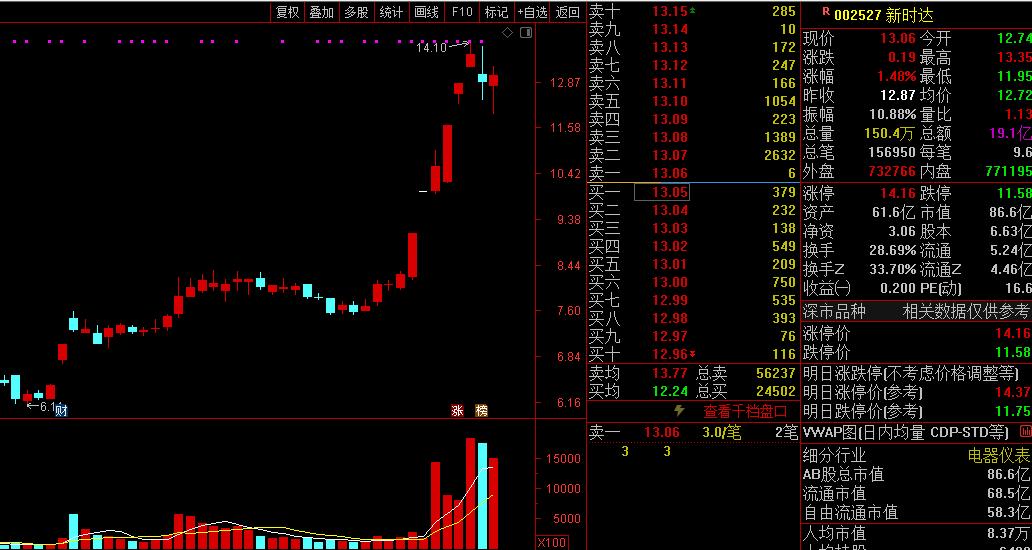Click the green up arrow beside 13.15
This screenshot has height=550, width=1032.
pyautogui.click(x=692, y=11)
